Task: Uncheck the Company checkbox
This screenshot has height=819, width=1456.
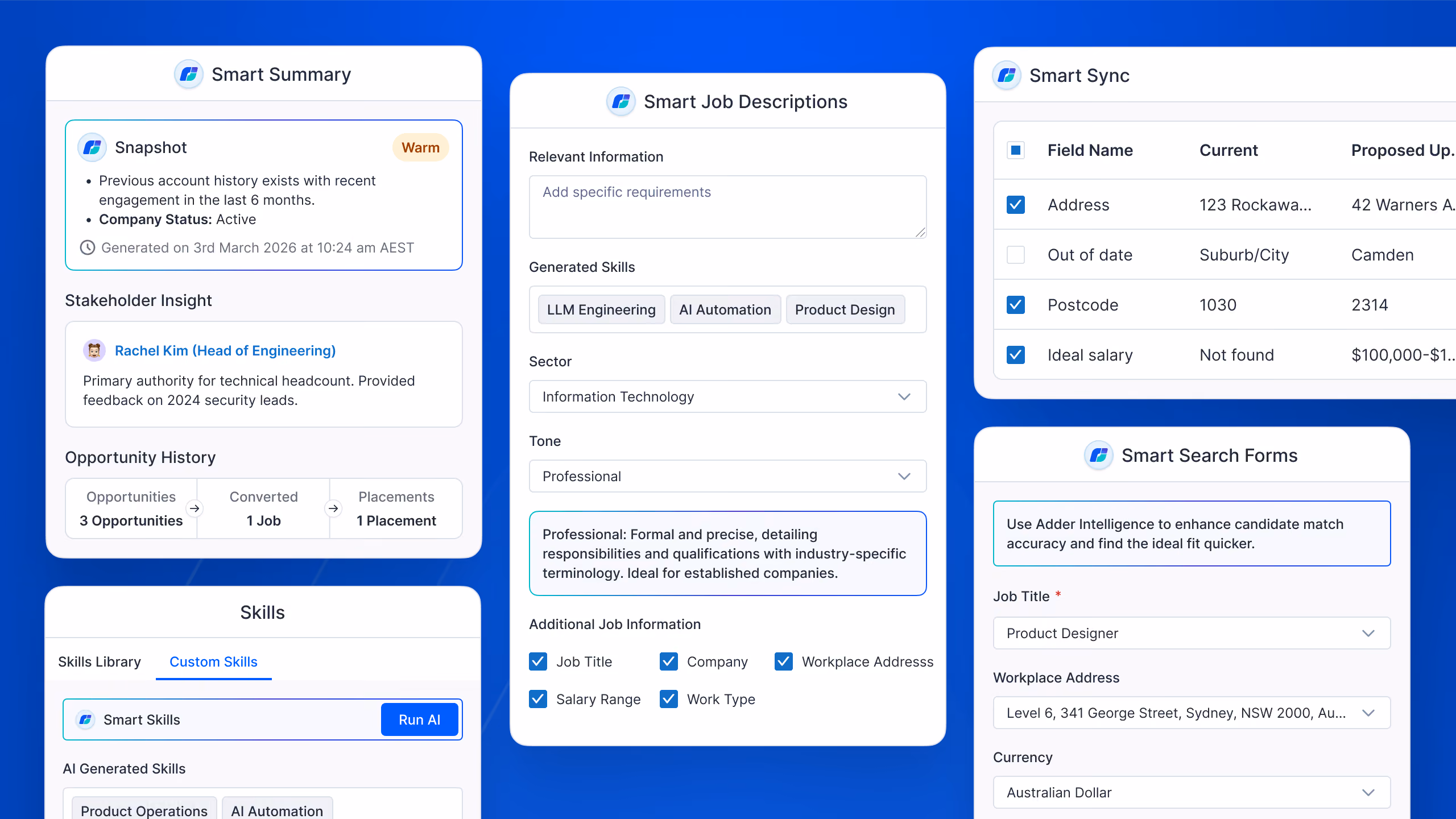Action: [669, 661]
